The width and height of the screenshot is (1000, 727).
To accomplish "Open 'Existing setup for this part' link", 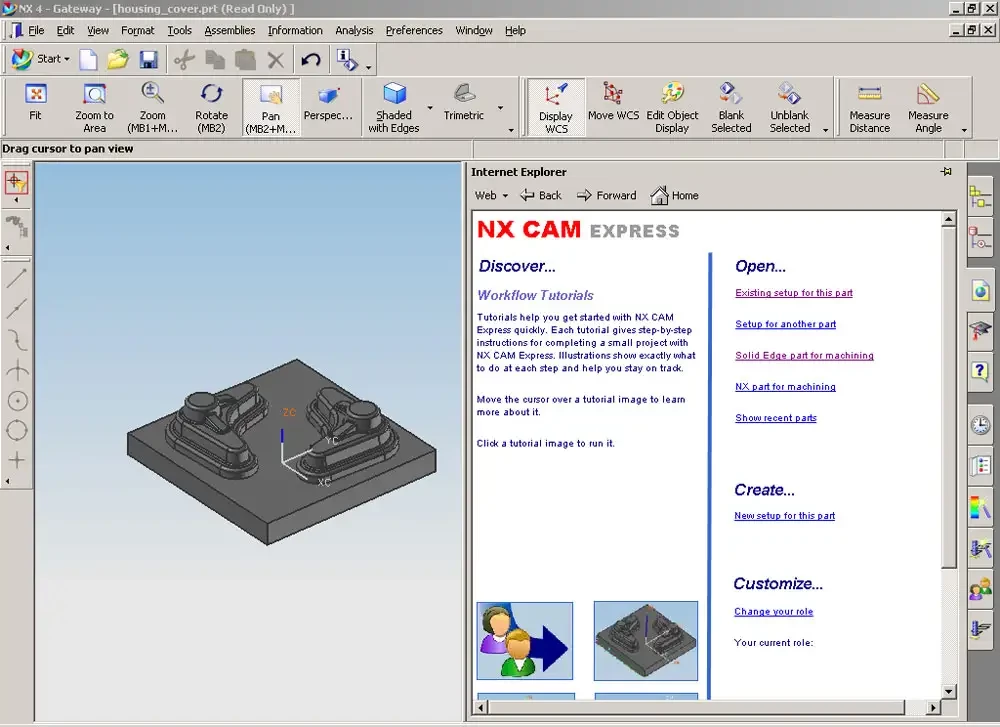I will click(x=793, y=293).
